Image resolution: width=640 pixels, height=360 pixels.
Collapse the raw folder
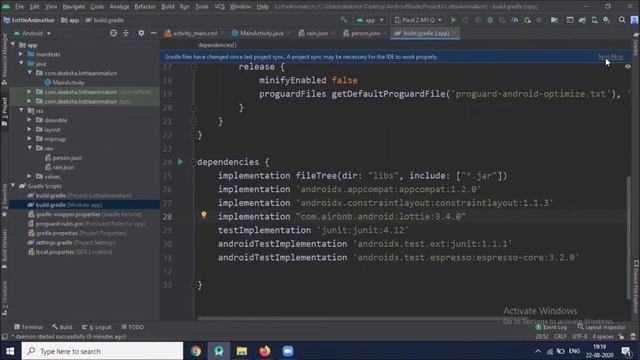[x=29, y=148]
